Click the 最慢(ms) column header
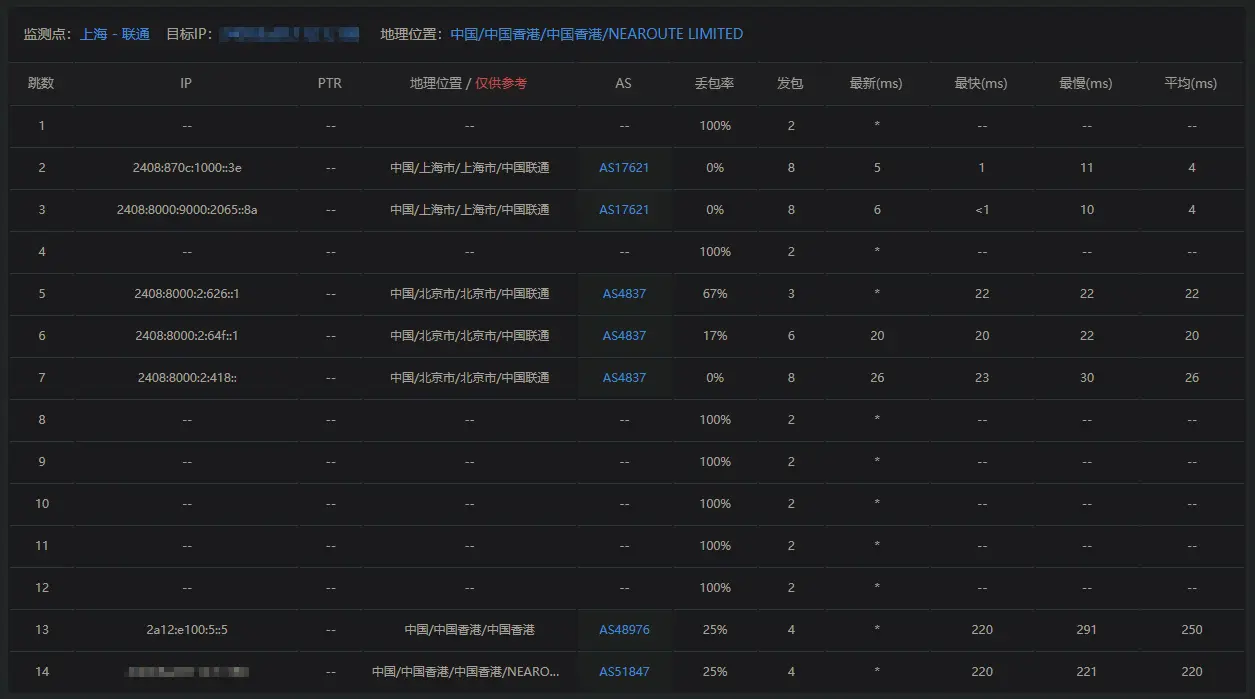 [x=1086, y=84]
